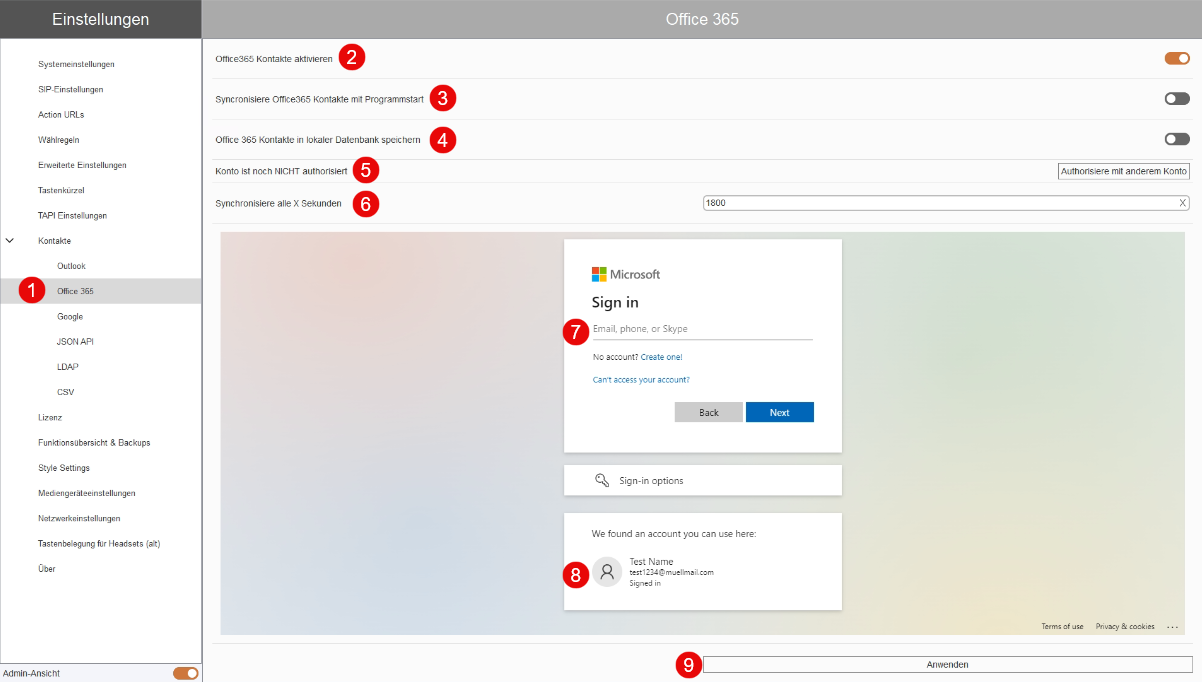The height and width of the screenshot is (682, 1202).
Task: Toggle Office365 Kontakte aktivieren switch
Action: click(1177, 58)
